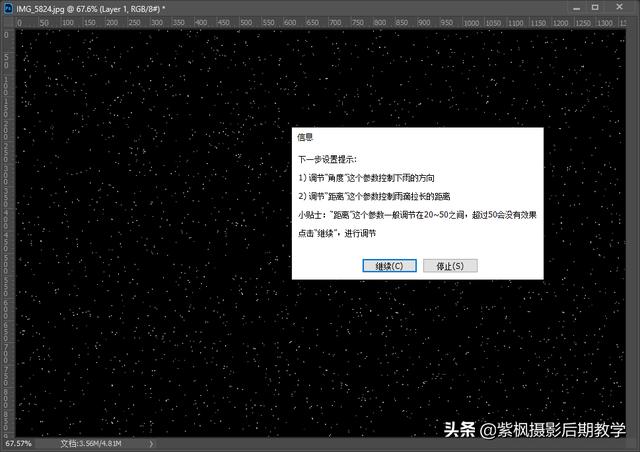The width and height of the screenshot is (640, 452).
Task: Click the 67.57% zoom level field
Action: pos(18,442)
